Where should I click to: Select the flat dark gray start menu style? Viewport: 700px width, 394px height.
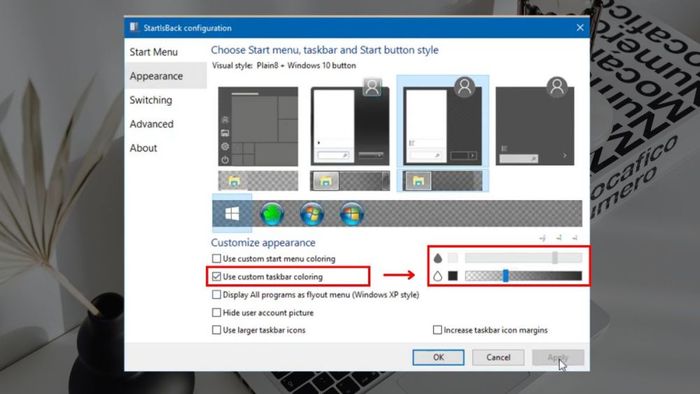point(535,122)
